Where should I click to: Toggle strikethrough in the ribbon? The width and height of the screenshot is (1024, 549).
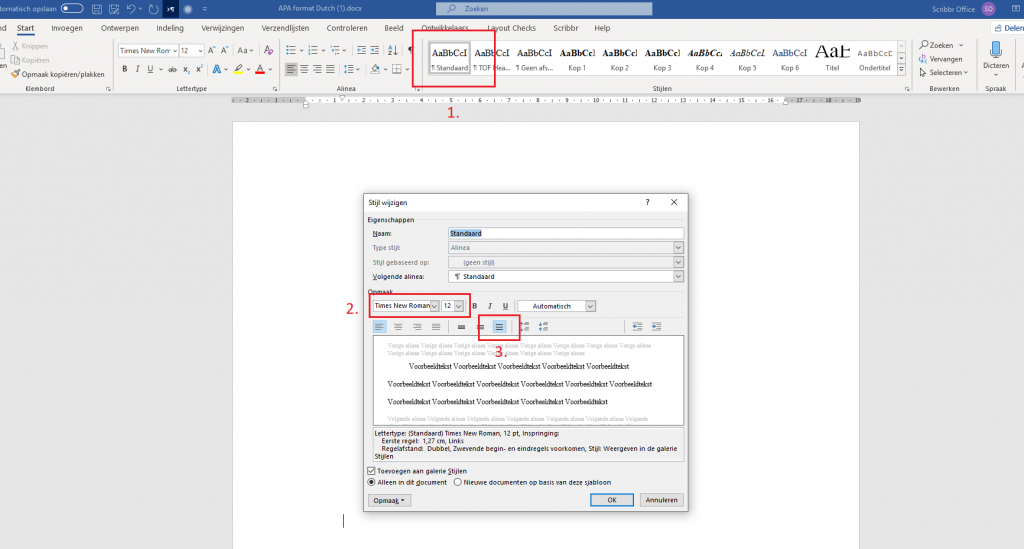(x=172, y=69)
